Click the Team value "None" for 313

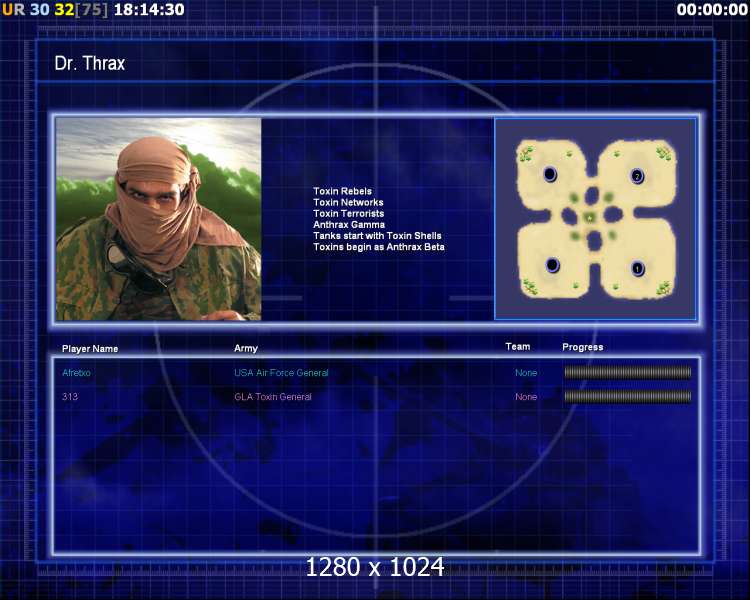pyautogui.click(x=526, y=397)
